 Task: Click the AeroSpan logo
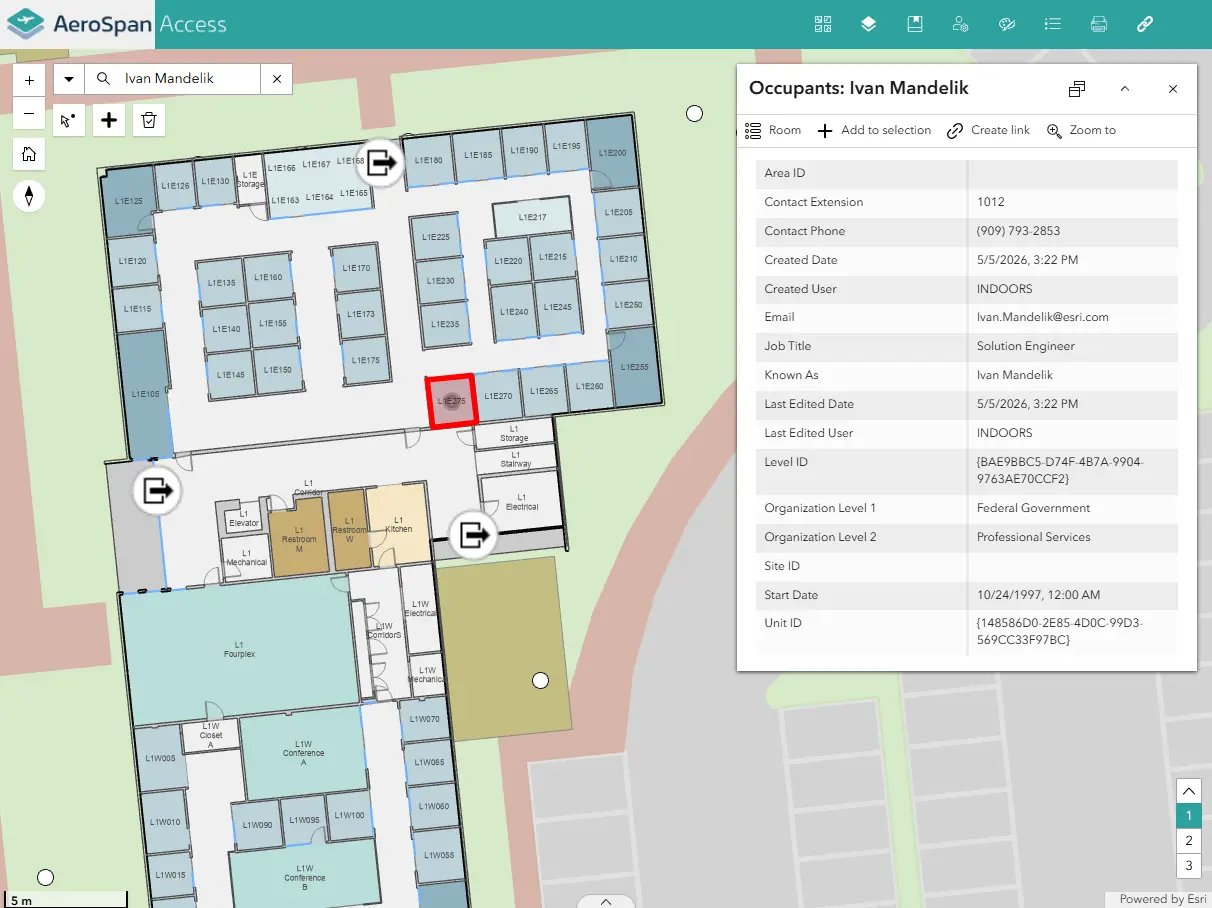coord(78,24)
